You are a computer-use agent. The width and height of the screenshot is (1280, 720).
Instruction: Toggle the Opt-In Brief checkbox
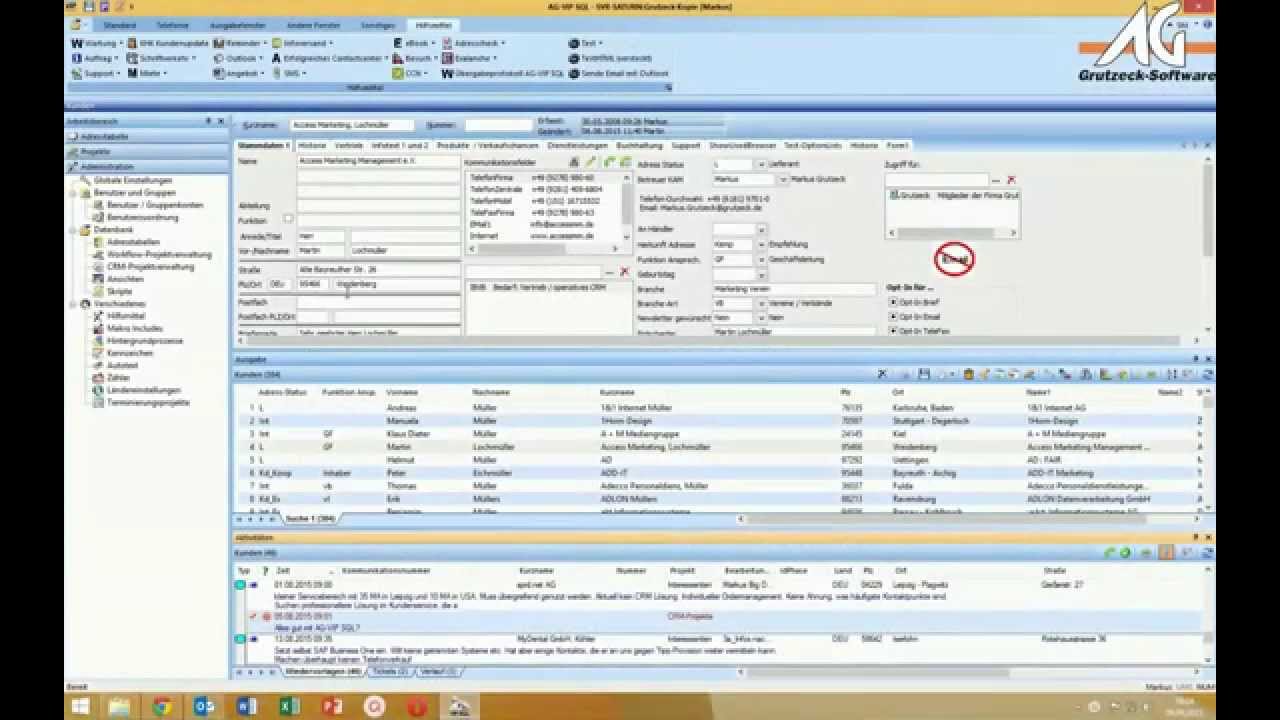point(893,302)
